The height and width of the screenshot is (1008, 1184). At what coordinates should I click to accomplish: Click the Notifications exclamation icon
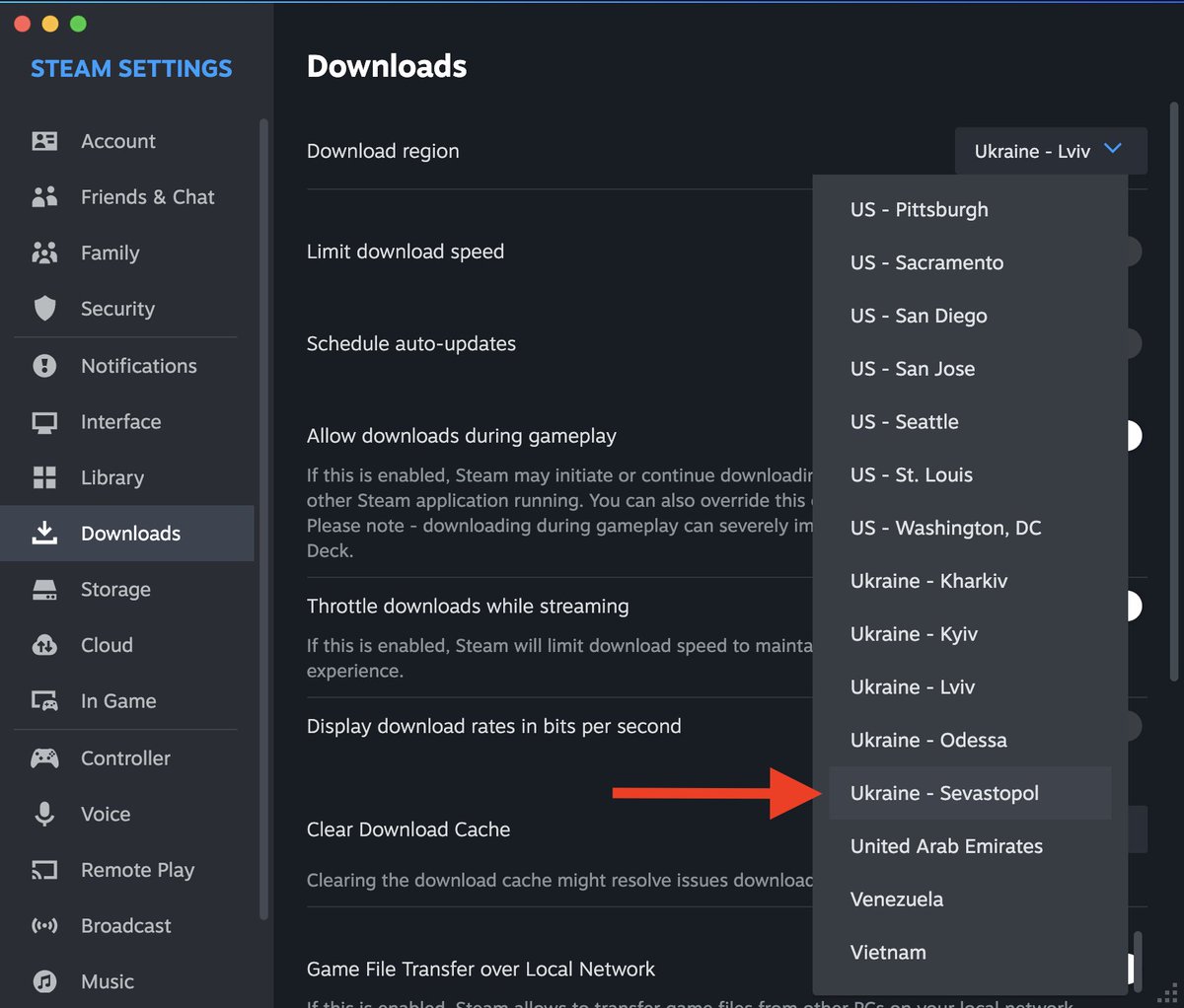(x=44, y=366)
